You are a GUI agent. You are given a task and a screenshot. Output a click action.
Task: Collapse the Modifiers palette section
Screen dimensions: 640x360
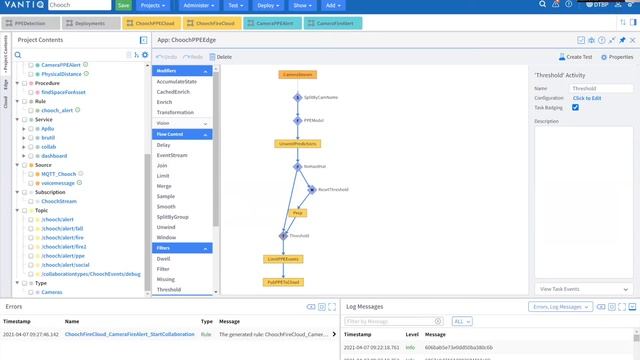(x=205, y=71)
